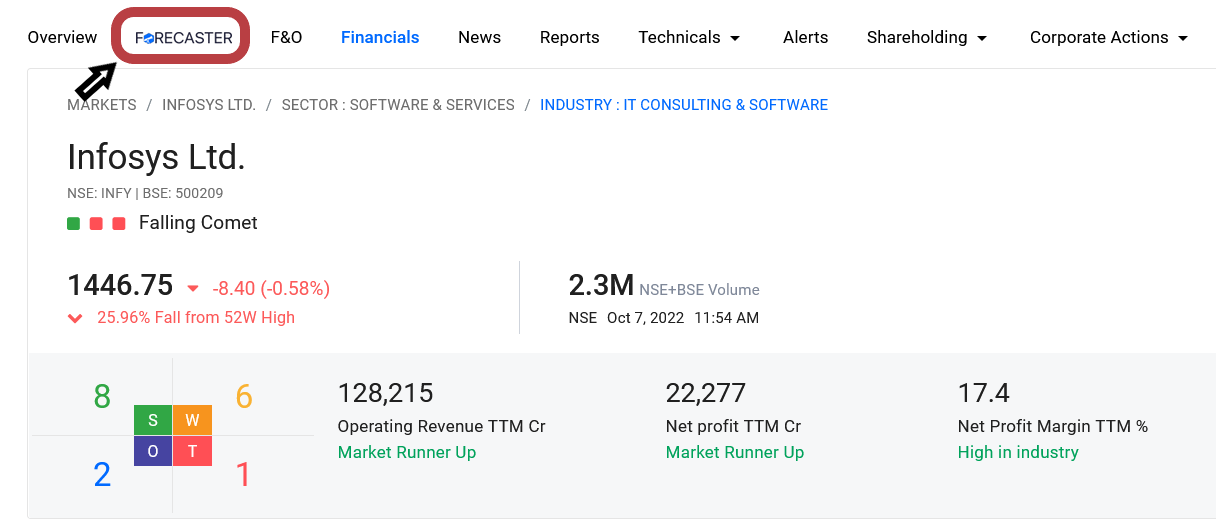
Task: Select the Financials tab
Action: tap(380, 37)
